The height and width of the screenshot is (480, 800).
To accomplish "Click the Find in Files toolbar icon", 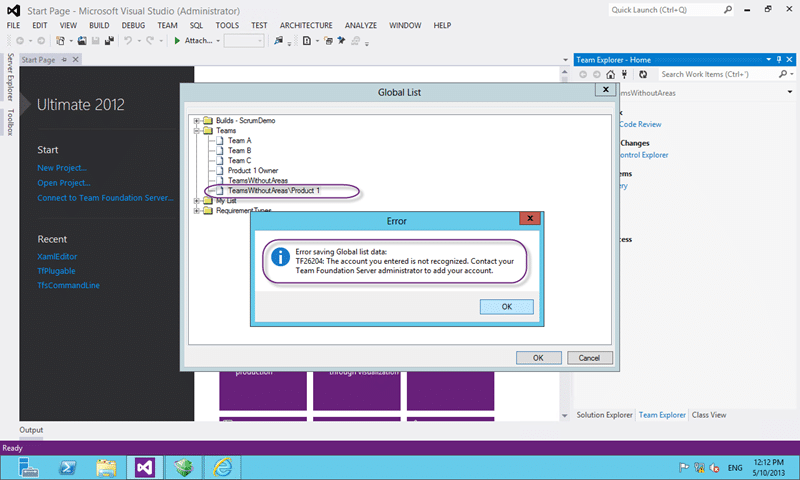I will click(x=279, y=41).
